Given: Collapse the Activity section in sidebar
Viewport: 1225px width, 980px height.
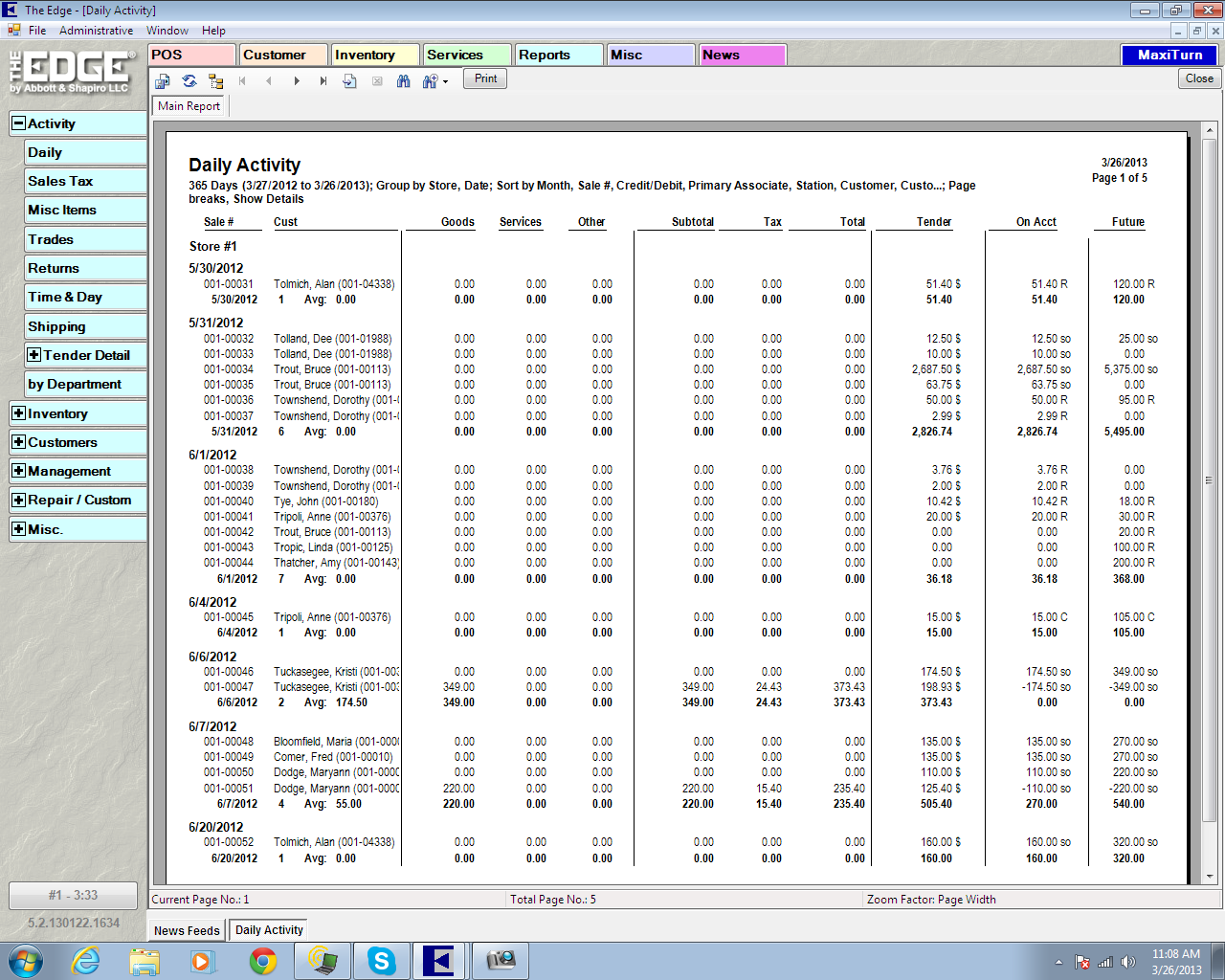Looking at the screenshot, I should click(x=18, y=123).
